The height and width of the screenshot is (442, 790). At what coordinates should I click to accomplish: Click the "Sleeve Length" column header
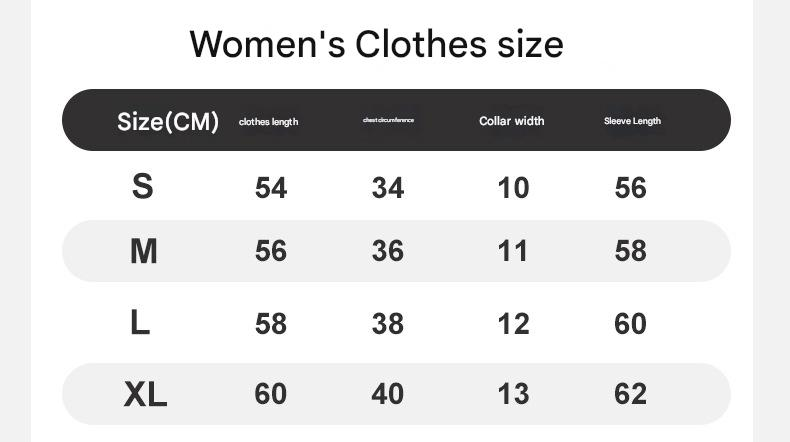pos(632,121)
